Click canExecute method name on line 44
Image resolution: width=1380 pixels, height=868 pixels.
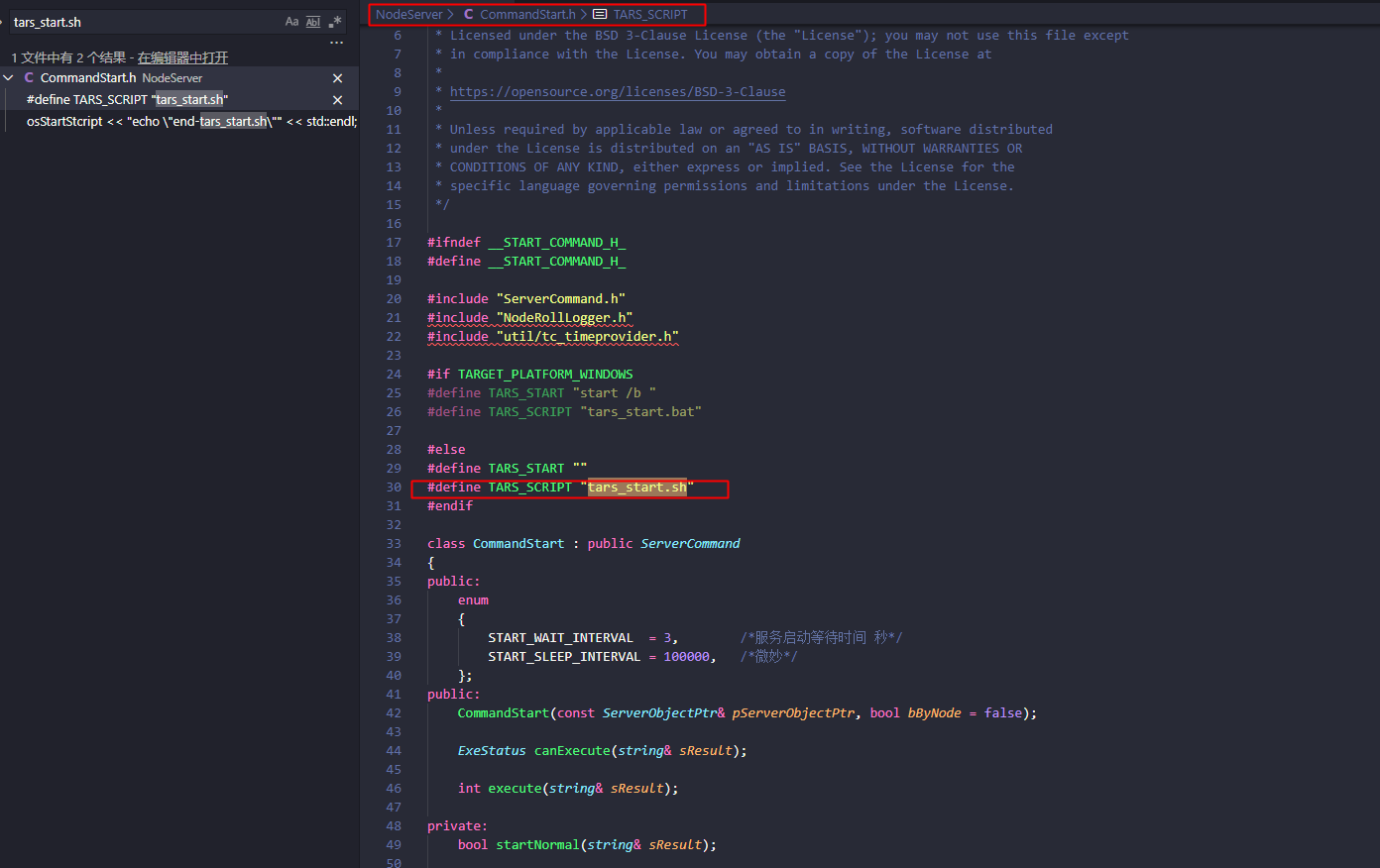coord(572,751)
